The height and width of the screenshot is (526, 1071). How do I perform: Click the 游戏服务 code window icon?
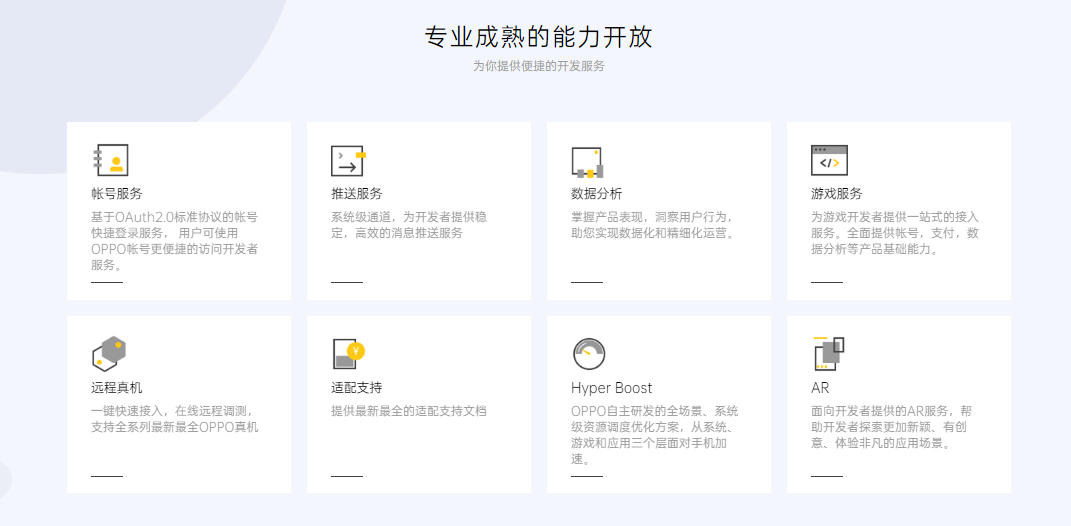[828, 161]
